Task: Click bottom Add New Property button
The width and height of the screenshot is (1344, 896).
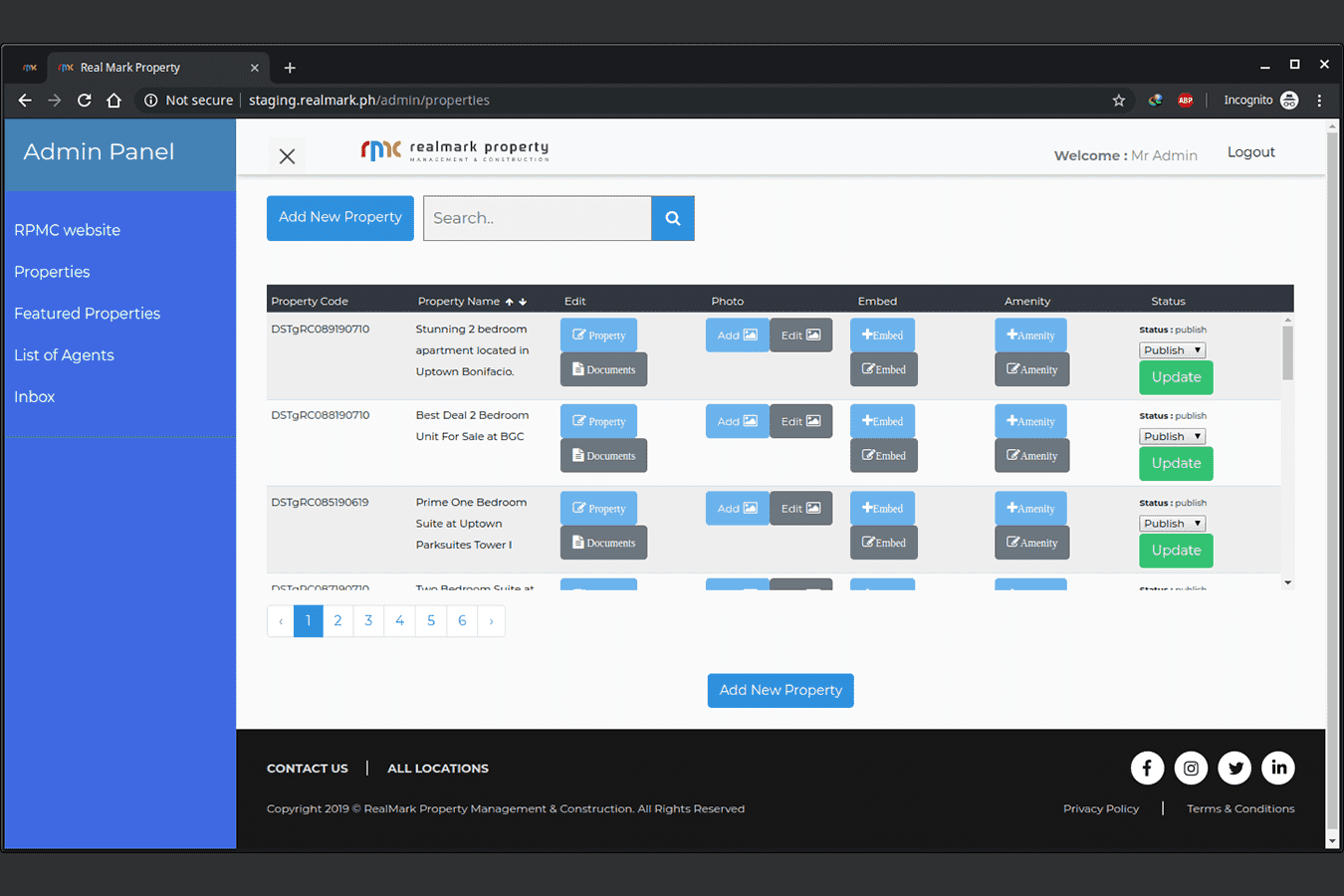Action: (x=781, y=691)
